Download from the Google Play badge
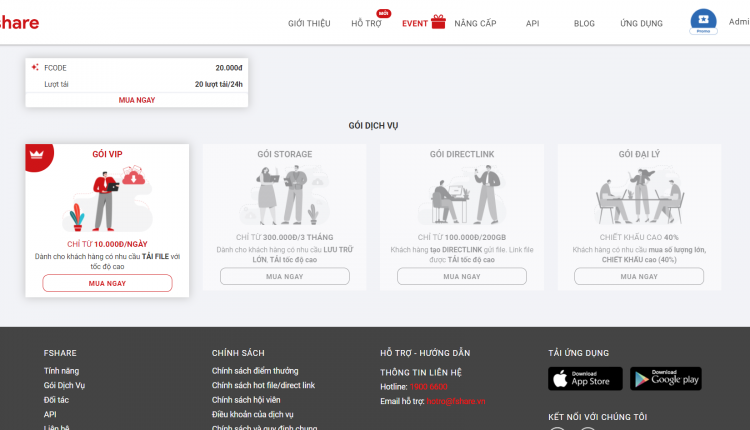 (x=666, y=378)
